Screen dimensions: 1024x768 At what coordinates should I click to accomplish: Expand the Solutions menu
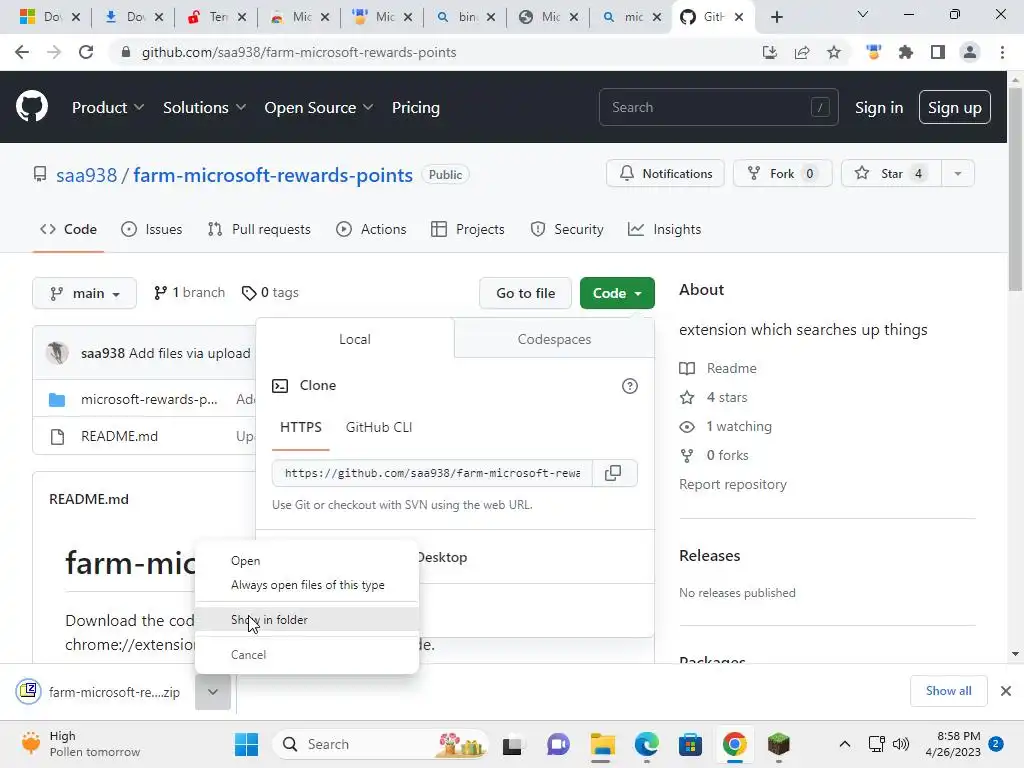coord(204,108)
